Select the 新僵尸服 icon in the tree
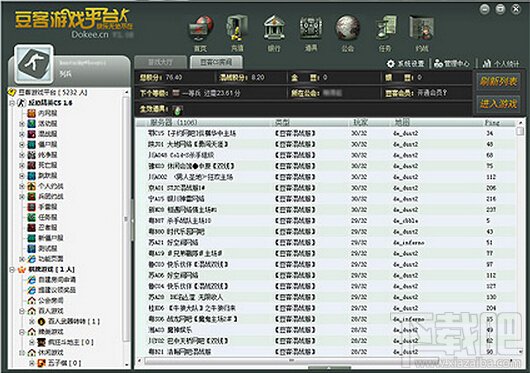Viewport: 530px width, 373px height. pyautogui.click(x=31, y=238)
